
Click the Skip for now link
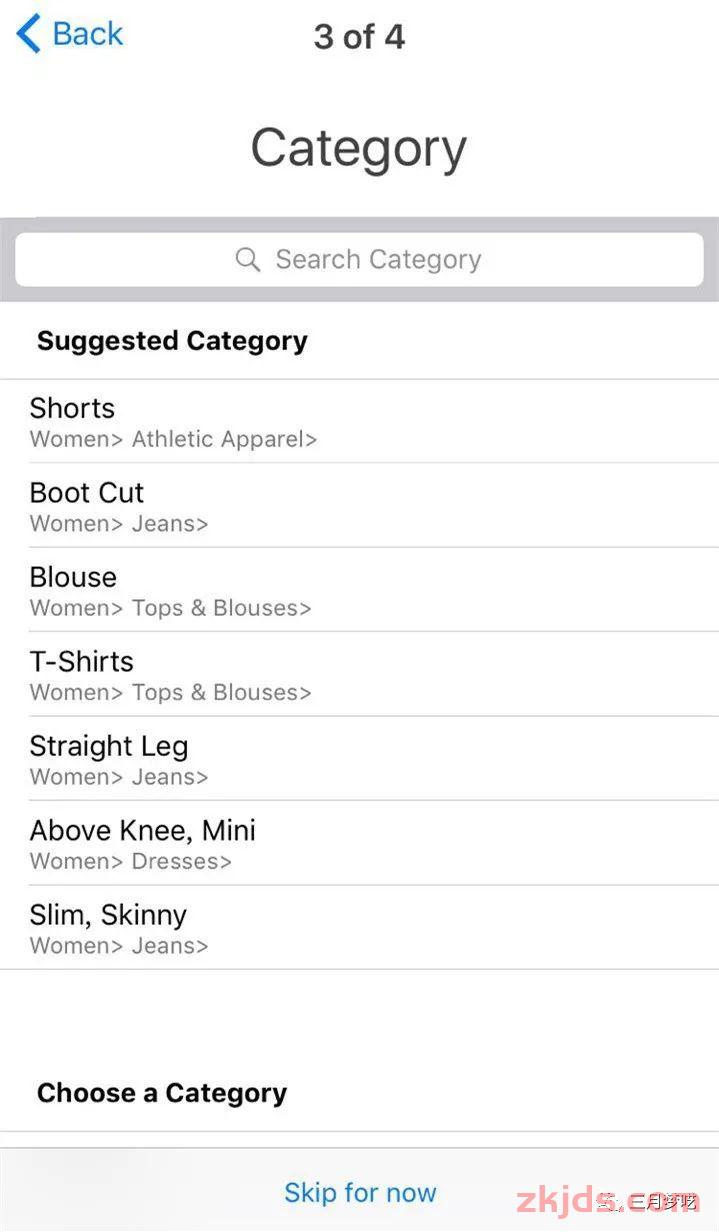coord(360,1192)
